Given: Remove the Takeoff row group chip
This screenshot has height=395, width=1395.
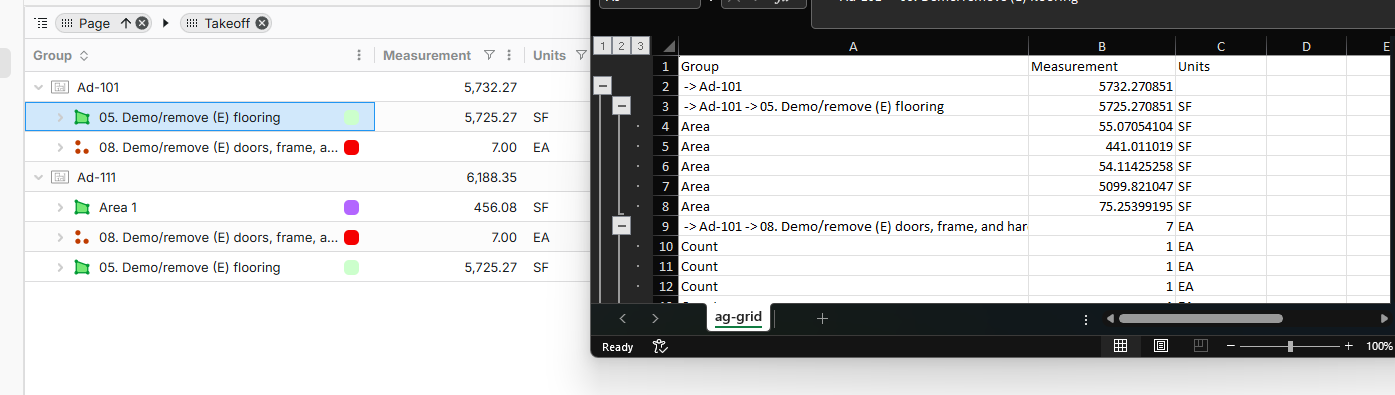Looking at the screenshot, I should tap(262, 23).
